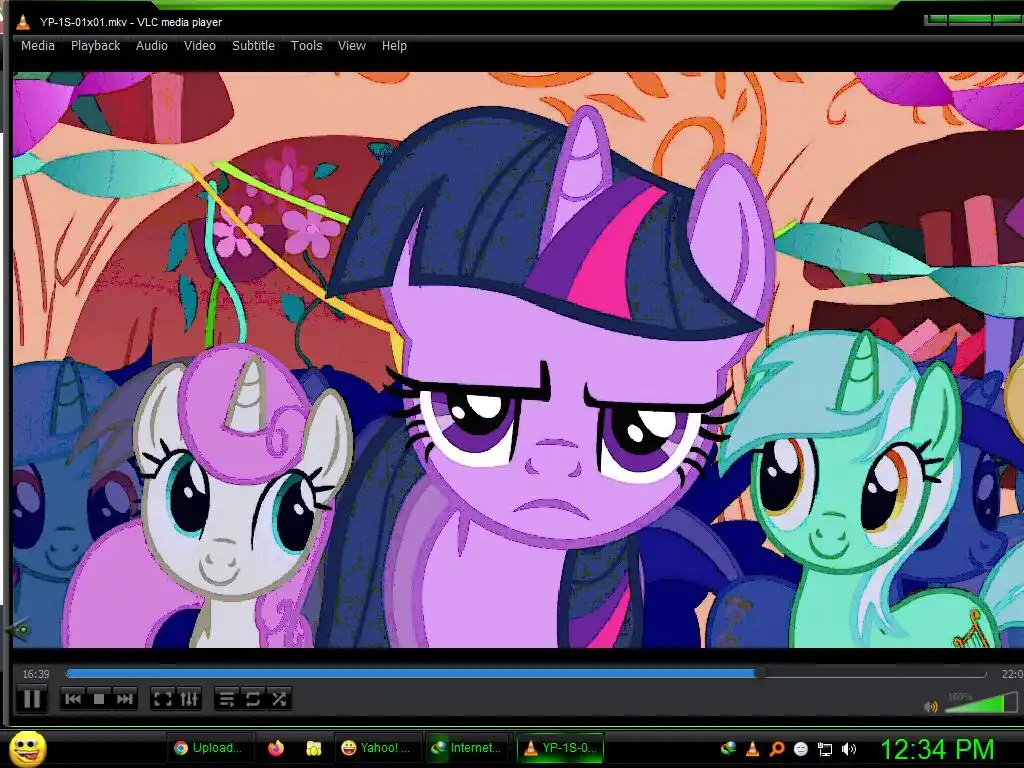The width and height of the screenshot is (1024, 768).
Task: Open the Subtitle menu
Action: click(253, 46)
